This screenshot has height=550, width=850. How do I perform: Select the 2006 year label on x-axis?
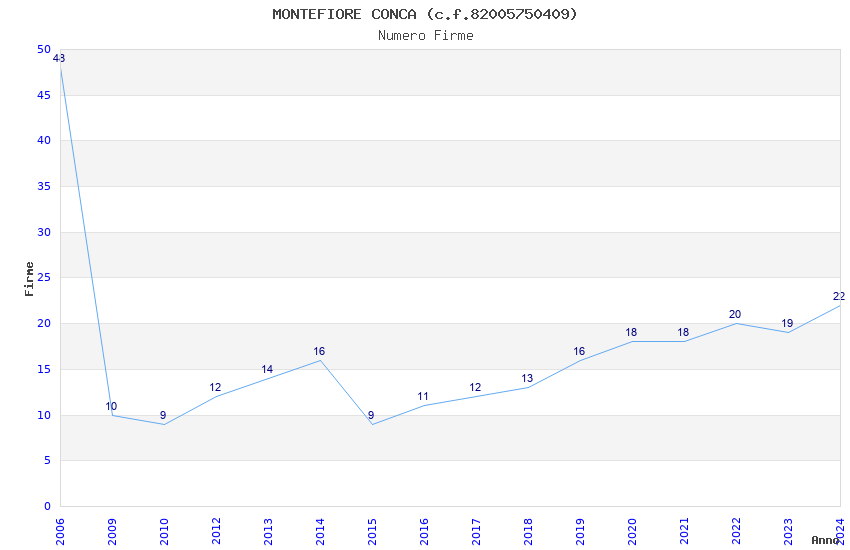[60, 532]
